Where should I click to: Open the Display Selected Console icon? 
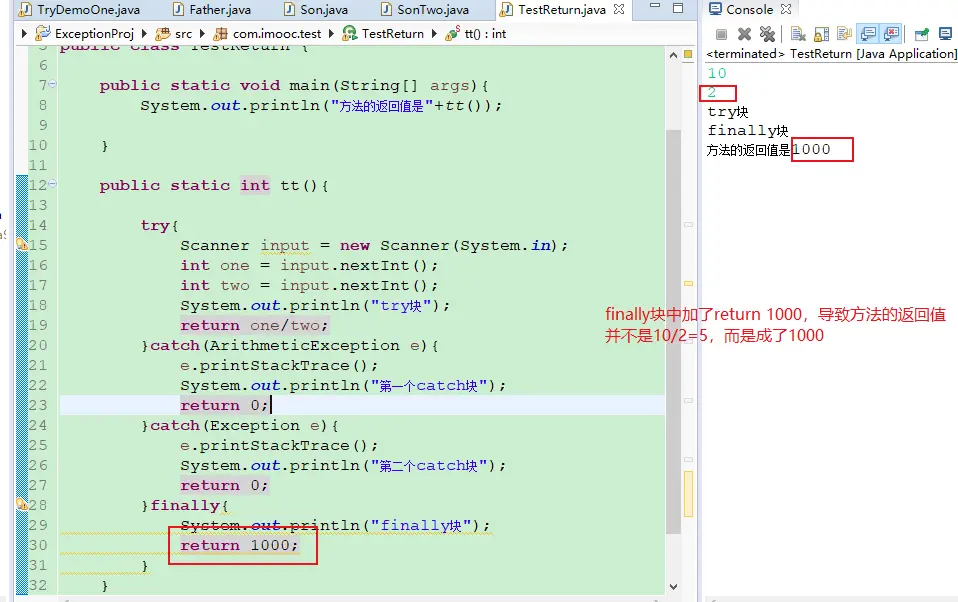pos(945,34)
